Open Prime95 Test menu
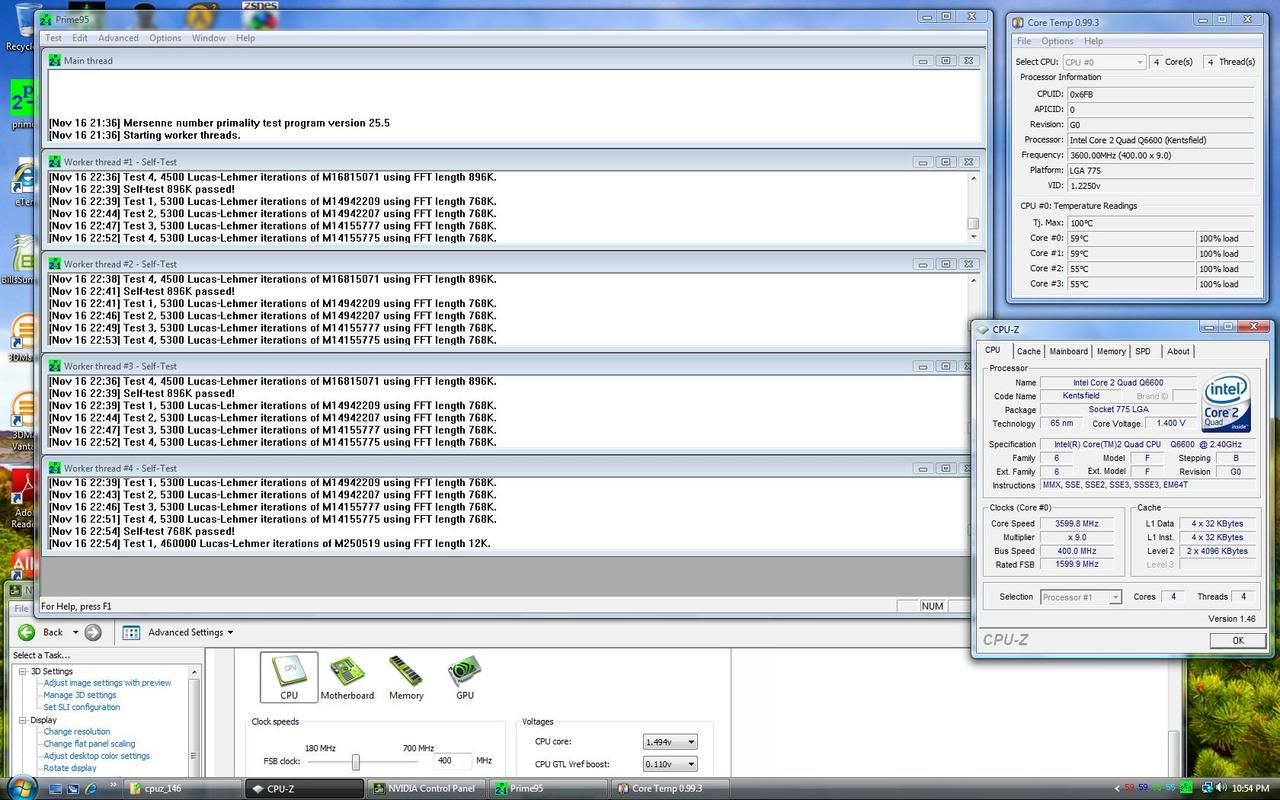Screen dimensions: 1280x800 [53, 38]
